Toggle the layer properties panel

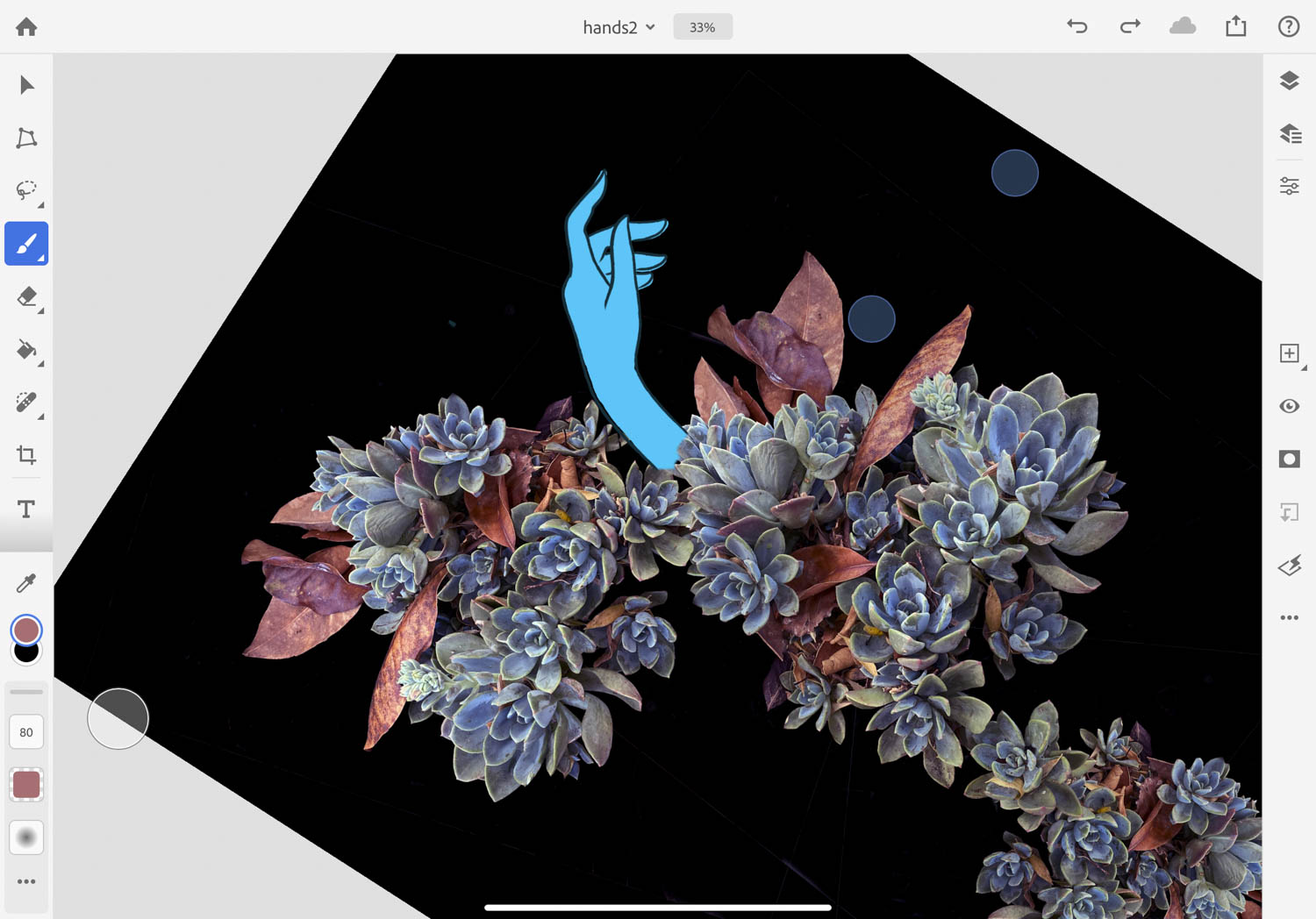point(1289,186)
